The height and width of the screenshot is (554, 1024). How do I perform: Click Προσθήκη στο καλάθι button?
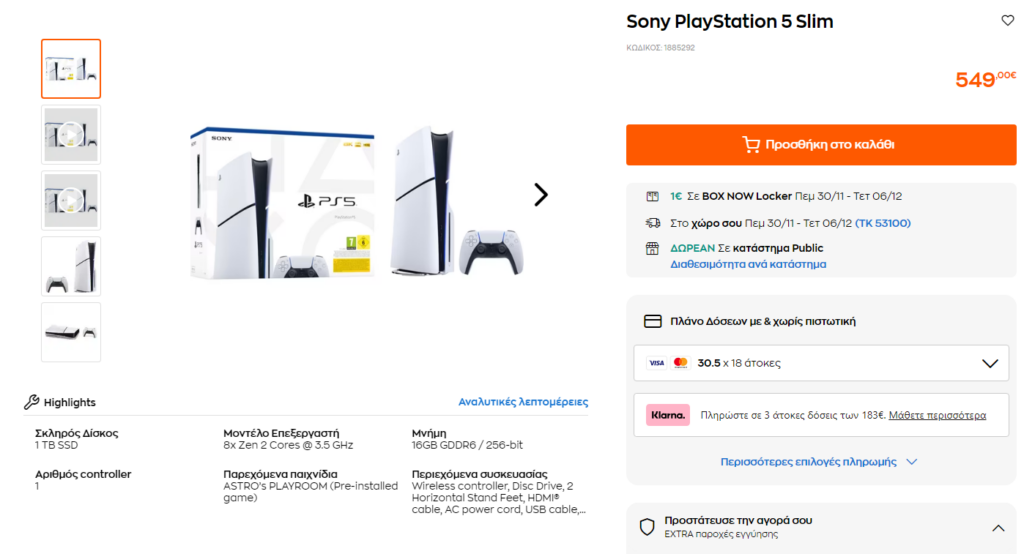821,145
